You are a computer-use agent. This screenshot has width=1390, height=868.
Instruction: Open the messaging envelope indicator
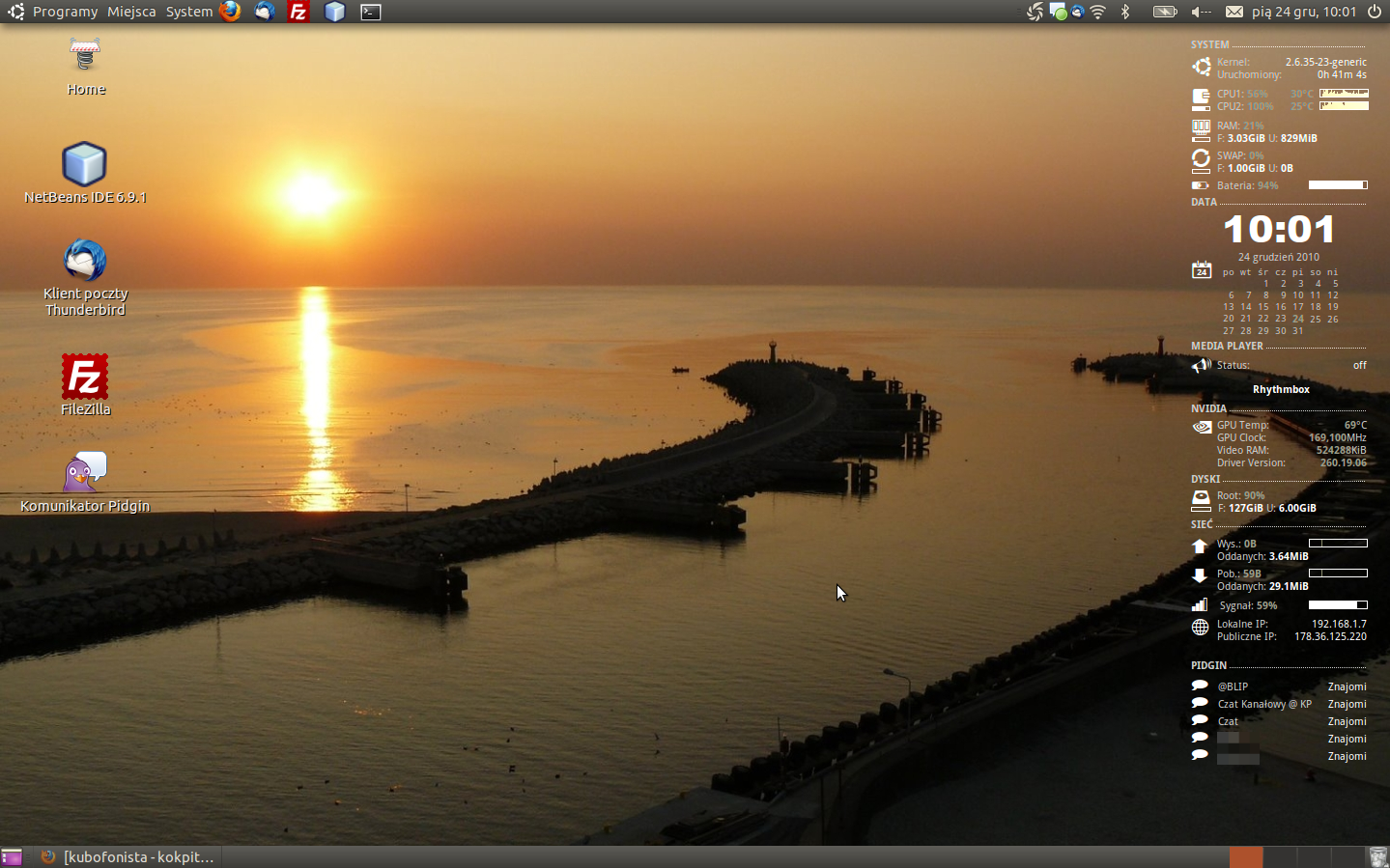pos(1234,12)
